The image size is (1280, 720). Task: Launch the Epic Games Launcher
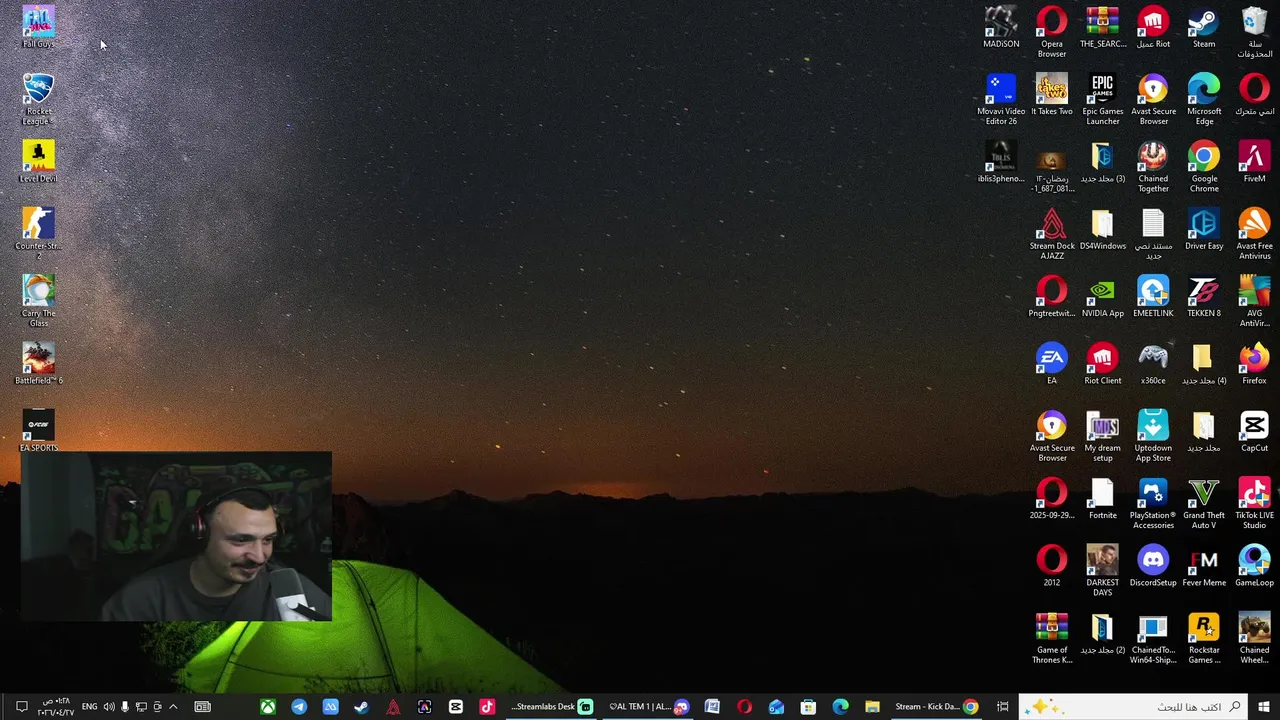1103,99
